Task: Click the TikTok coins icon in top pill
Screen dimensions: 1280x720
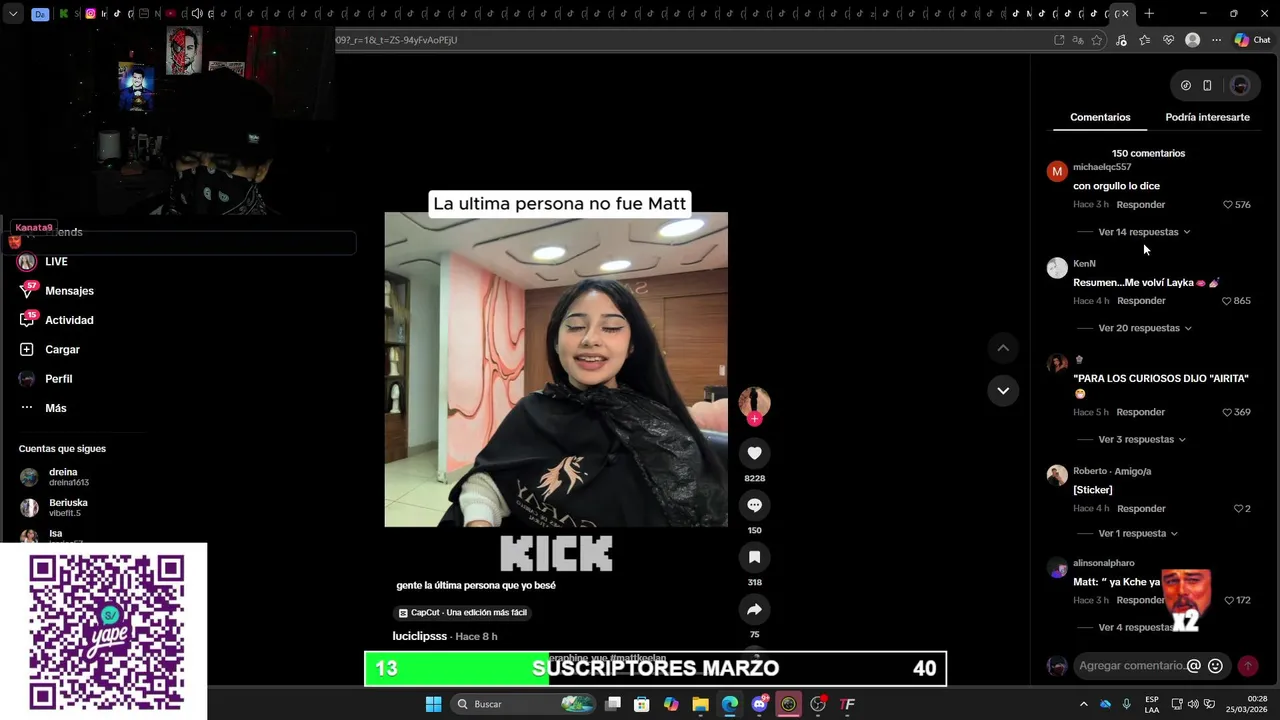Action: [x=1185, y=85]
